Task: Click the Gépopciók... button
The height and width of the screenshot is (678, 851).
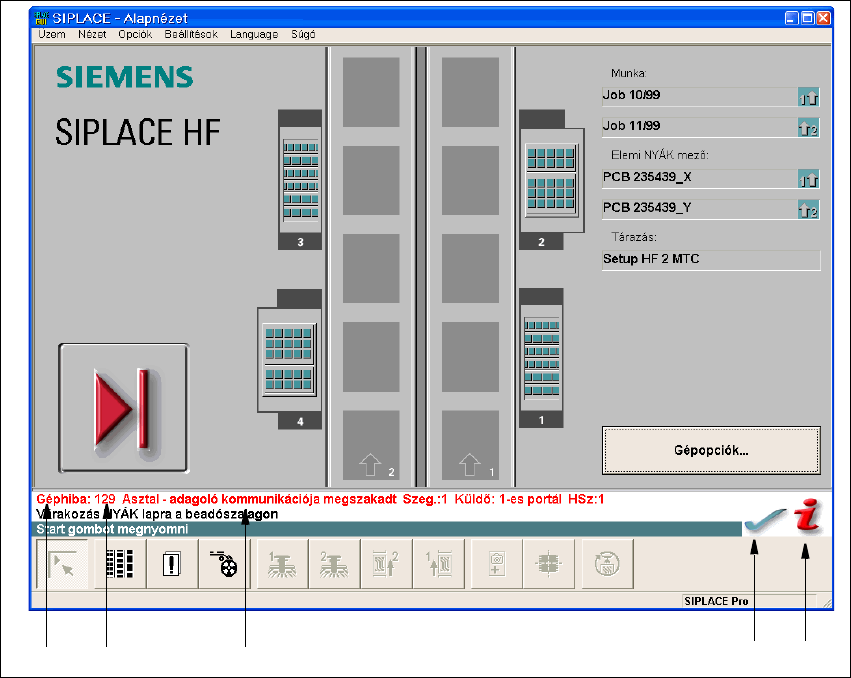Action: click(710, 450)
